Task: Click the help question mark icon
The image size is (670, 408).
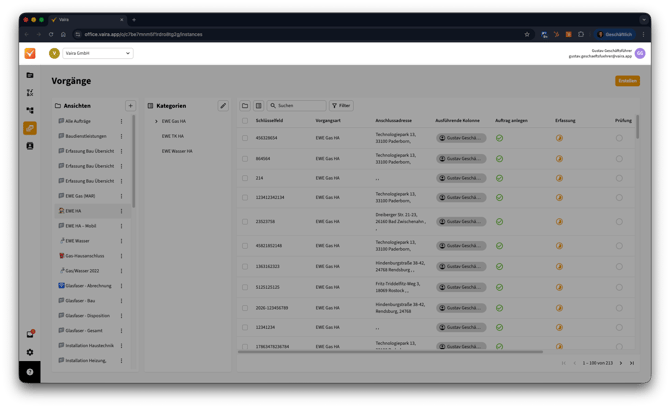Action: [x=30, y=372]
